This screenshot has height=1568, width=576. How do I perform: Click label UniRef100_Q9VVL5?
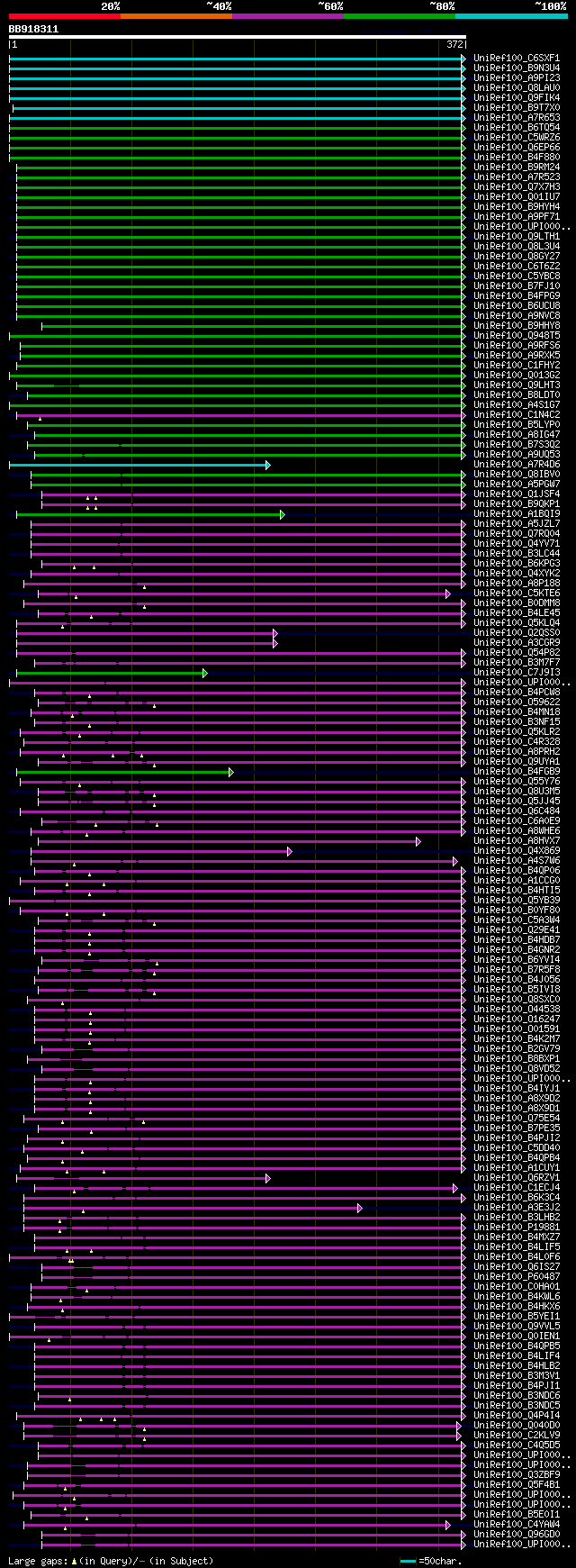[517, 1327]
